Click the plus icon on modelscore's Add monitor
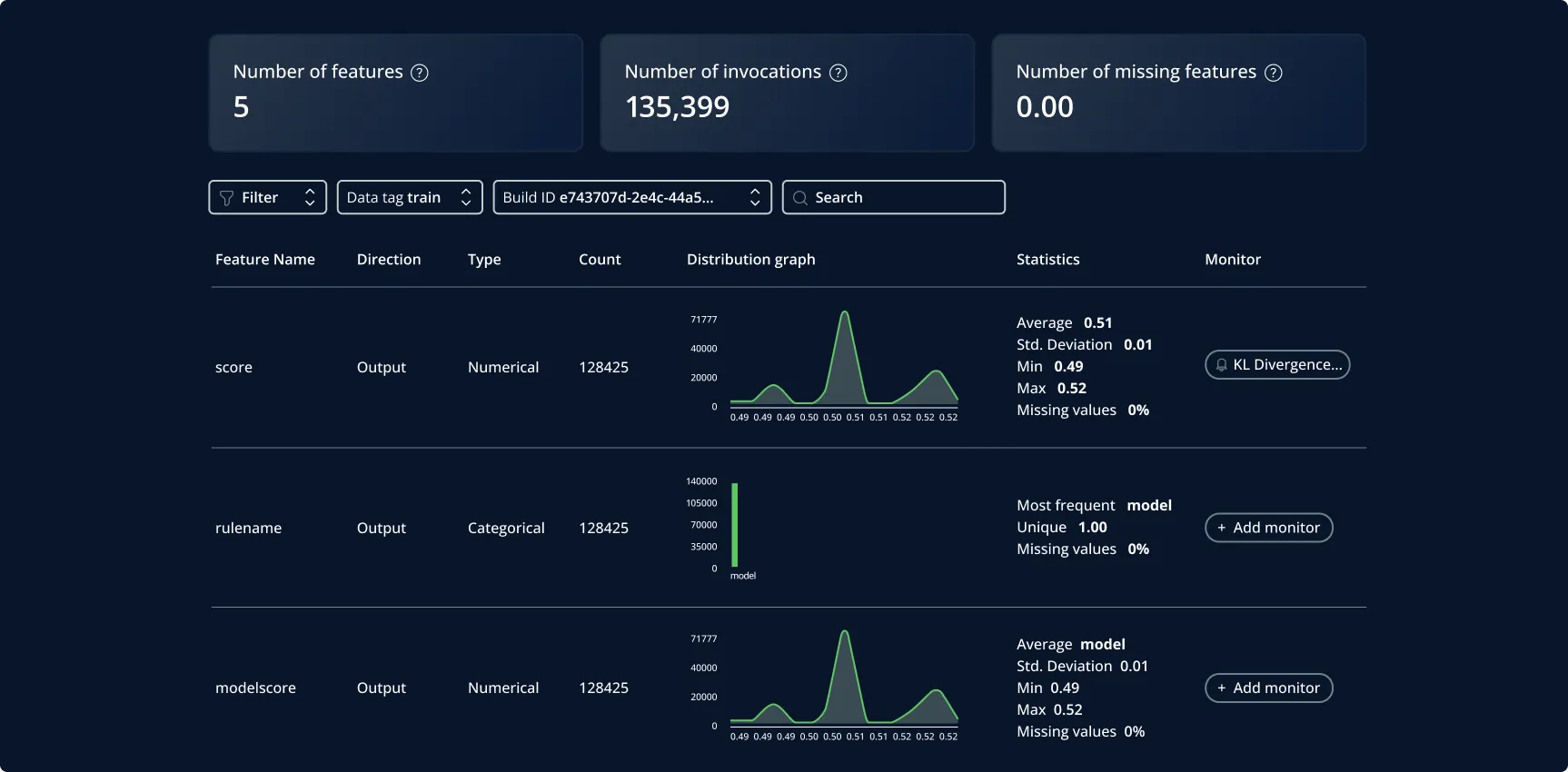The image size is (1568, 772). point(1221,688)
